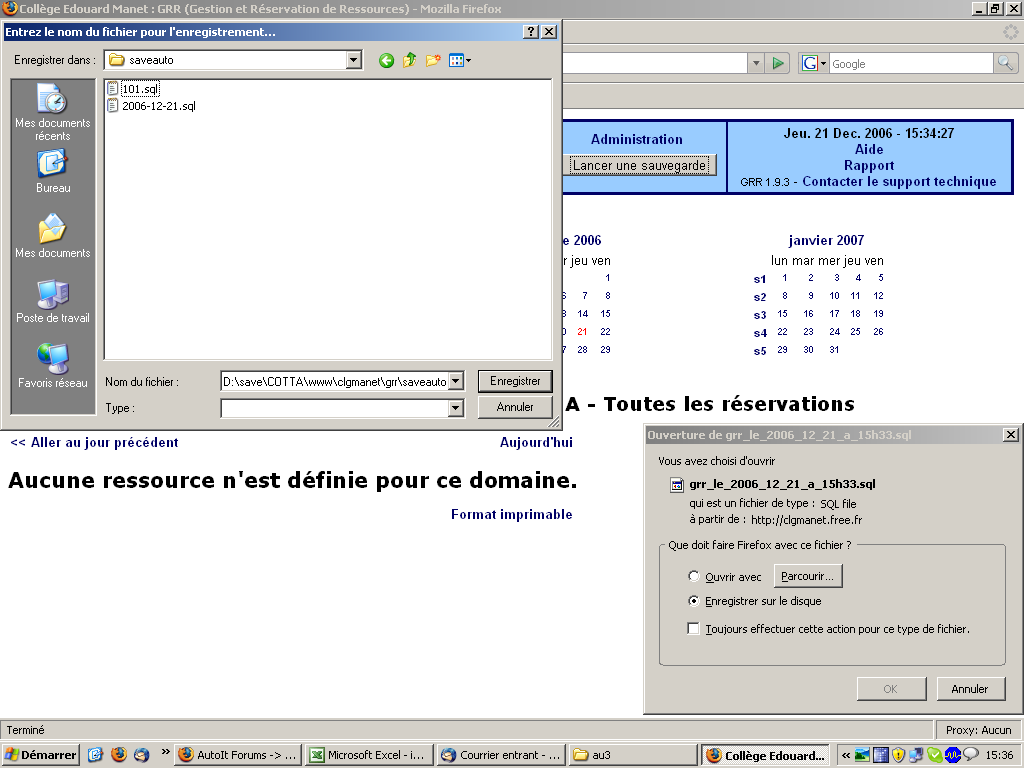Screen dimensions: 1024x768
Task: Select the Bureau shortcut in sidebar
Action: (x=52, y=171)
